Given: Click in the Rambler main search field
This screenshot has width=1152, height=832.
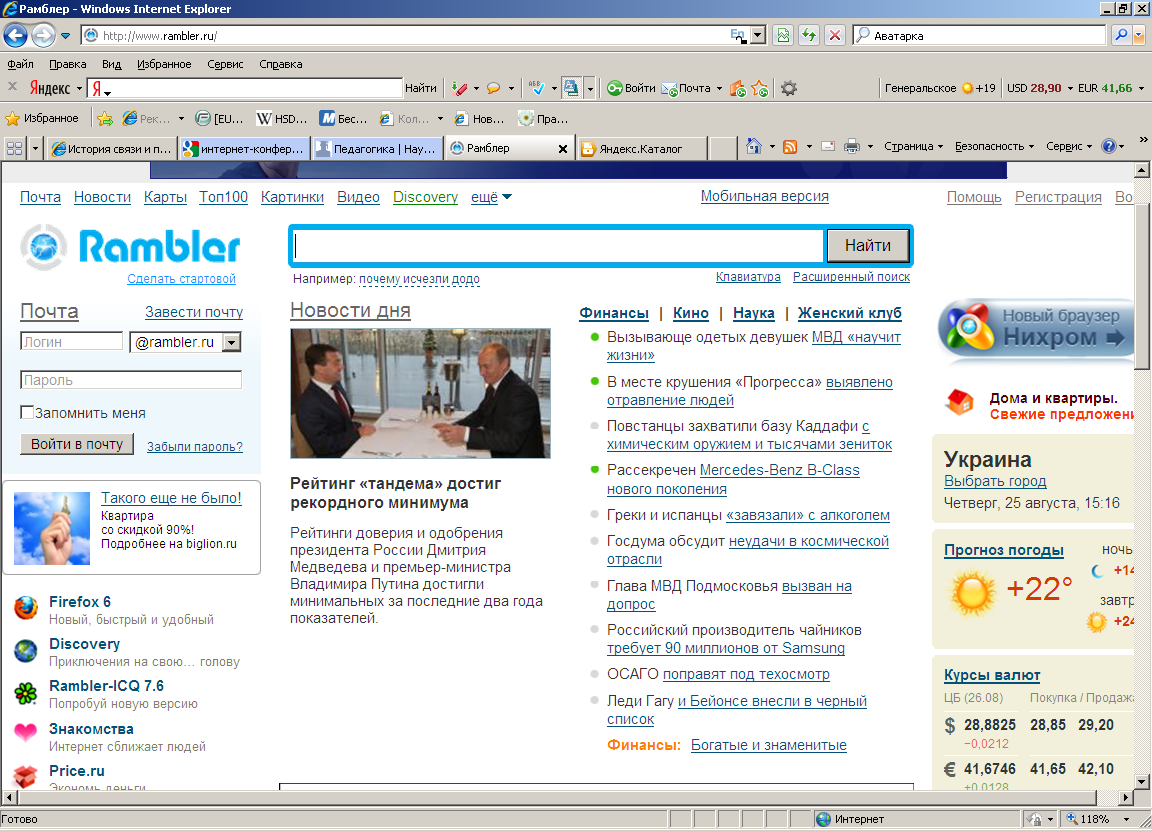Looking at the screenshot, I should (x=558, y=245).
